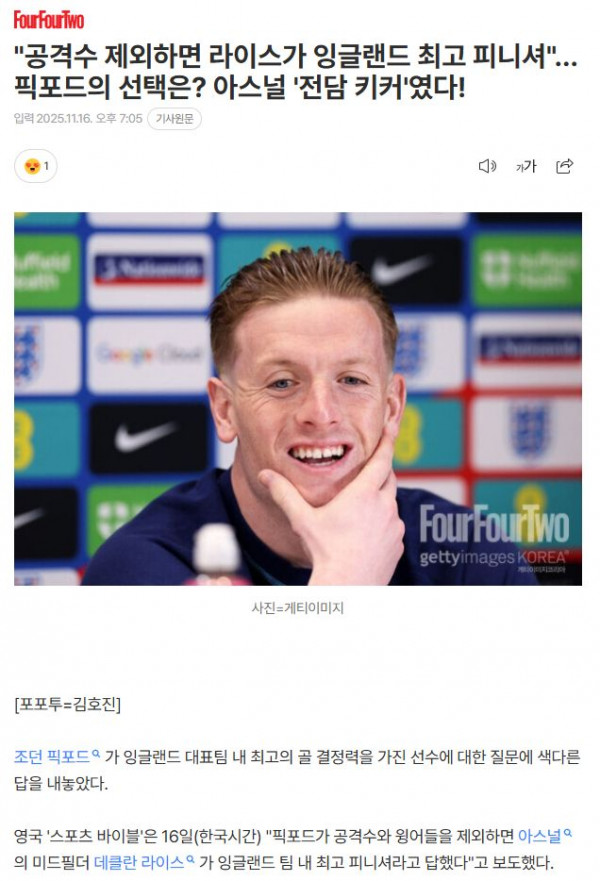Click the gettyimages KOREA watermark on photo
Viewport: 600px width, 881px height.
(493, 557)
